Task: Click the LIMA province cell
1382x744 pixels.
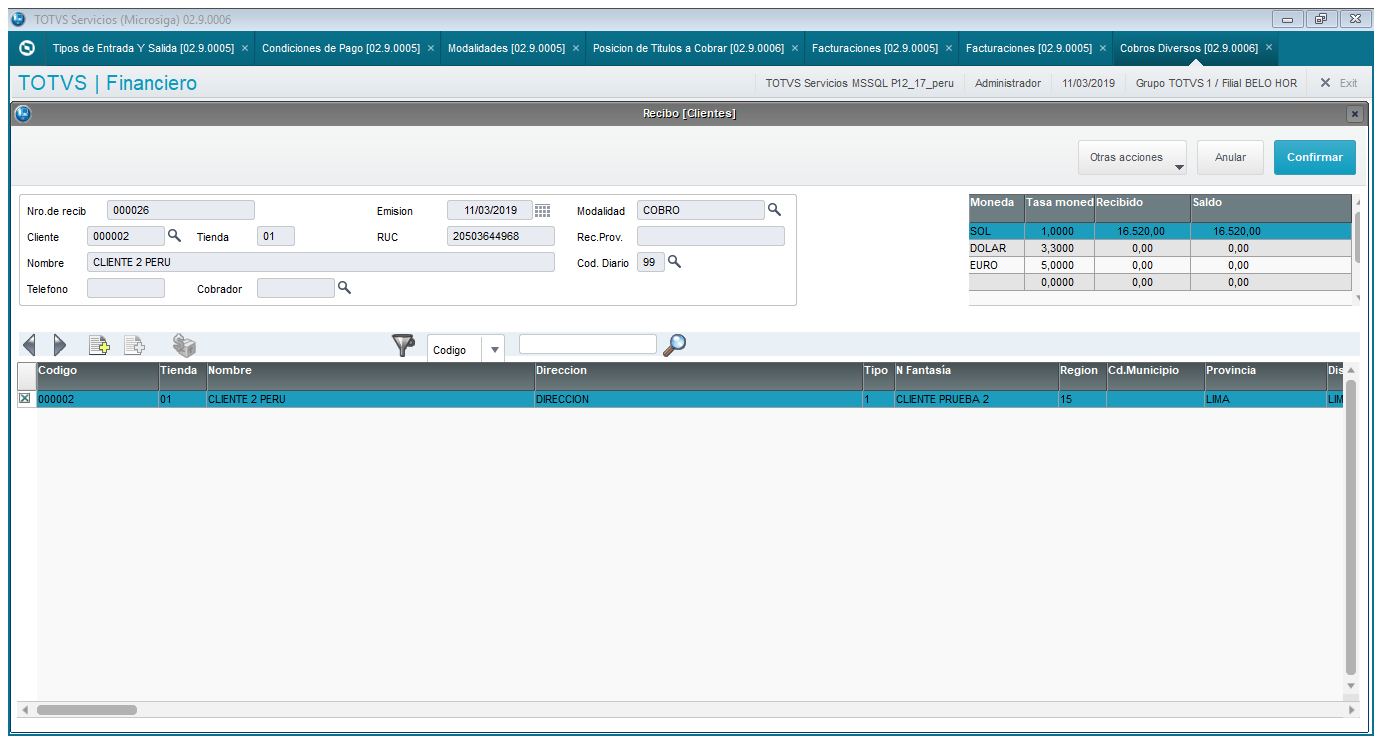Action: pyautogui.click(x=1265, y=399)
